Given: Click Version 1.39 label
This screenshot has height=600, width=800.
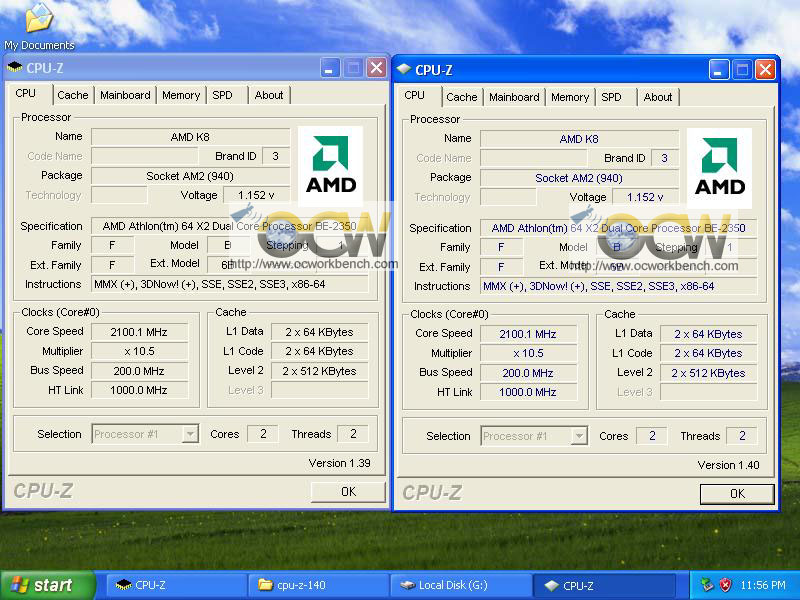Looking at the screenshot, I should coord(339,463).
